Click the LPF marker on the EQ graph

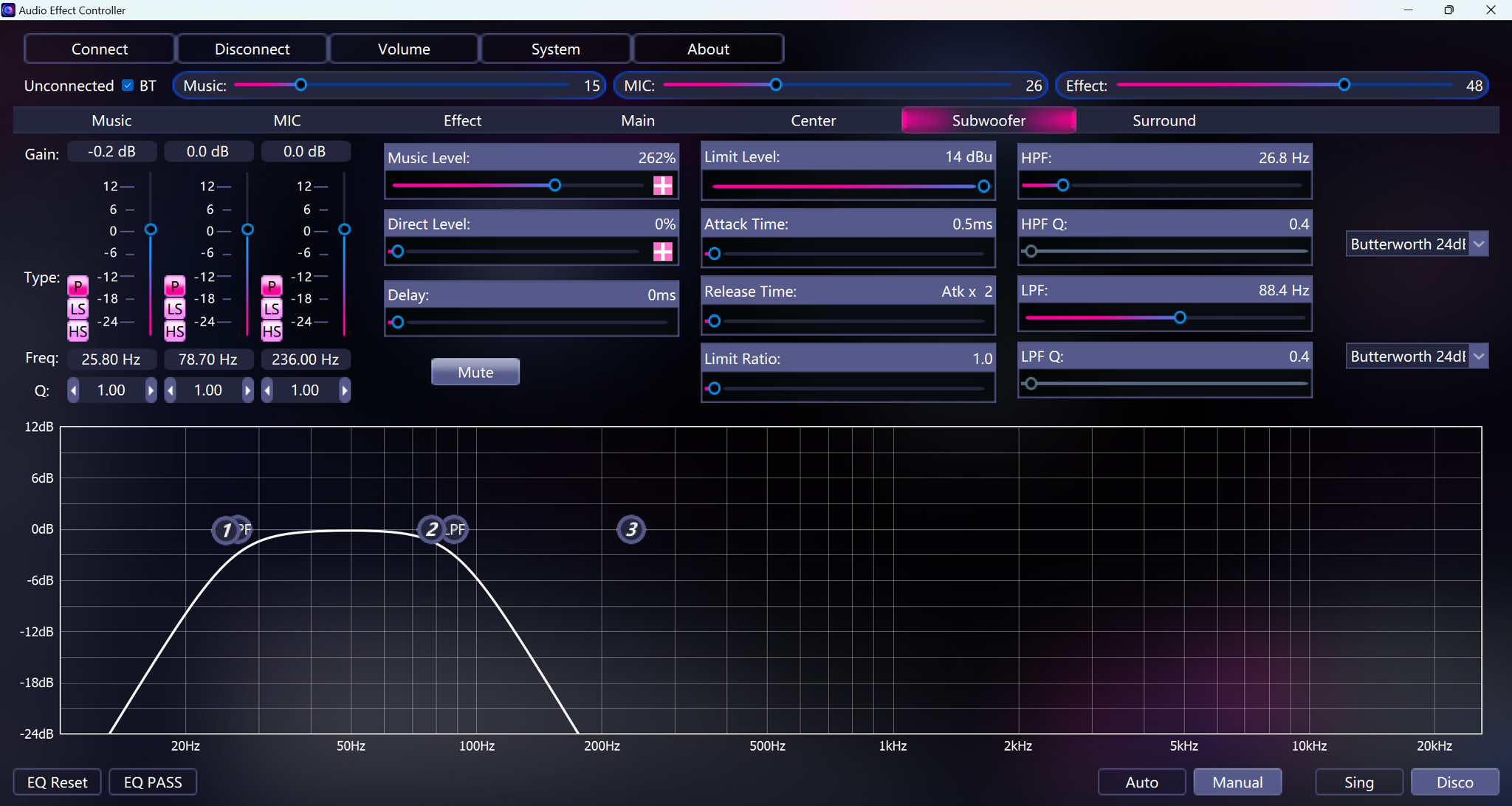[457, 529]
